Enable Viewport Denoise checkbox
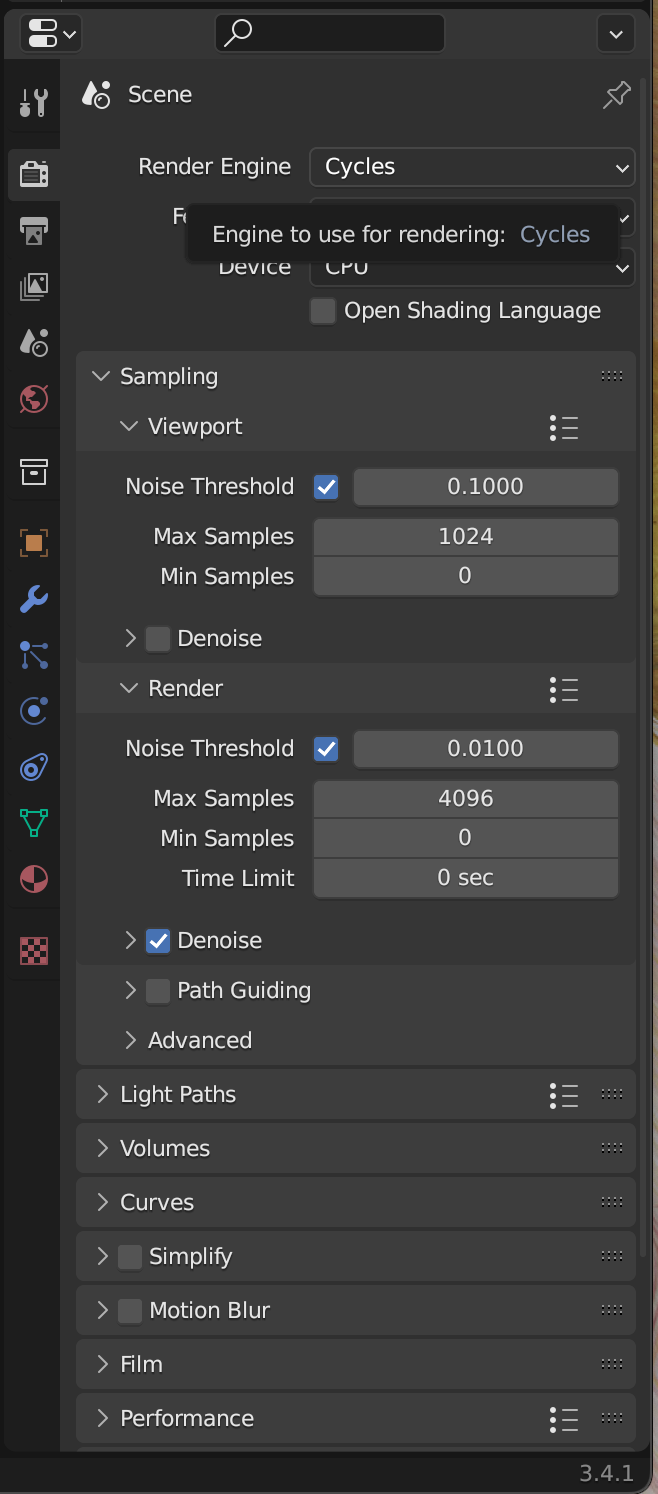This screenshot has height=1494, width=658. point(158,639)
